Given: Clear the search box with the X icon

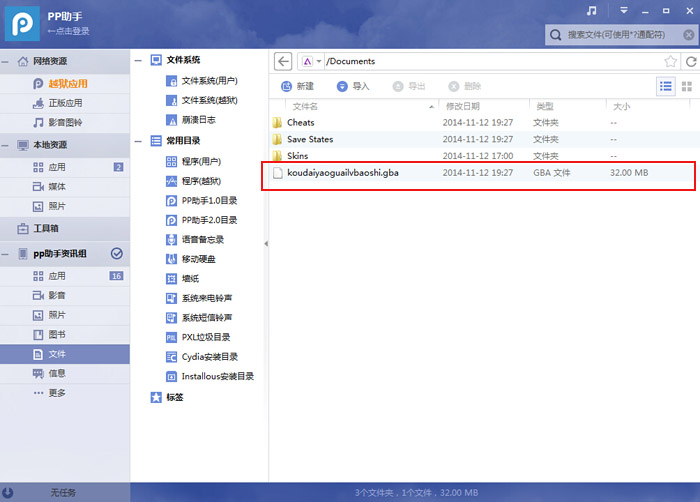Looking at the screenshot, I should pos(689,35).
